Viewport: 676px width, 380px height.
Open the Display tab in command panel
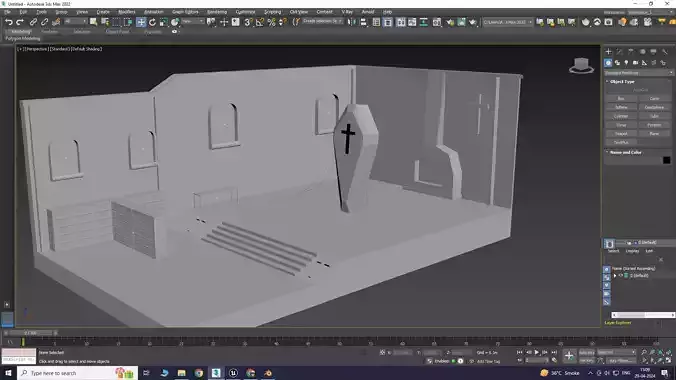point(654,52)
